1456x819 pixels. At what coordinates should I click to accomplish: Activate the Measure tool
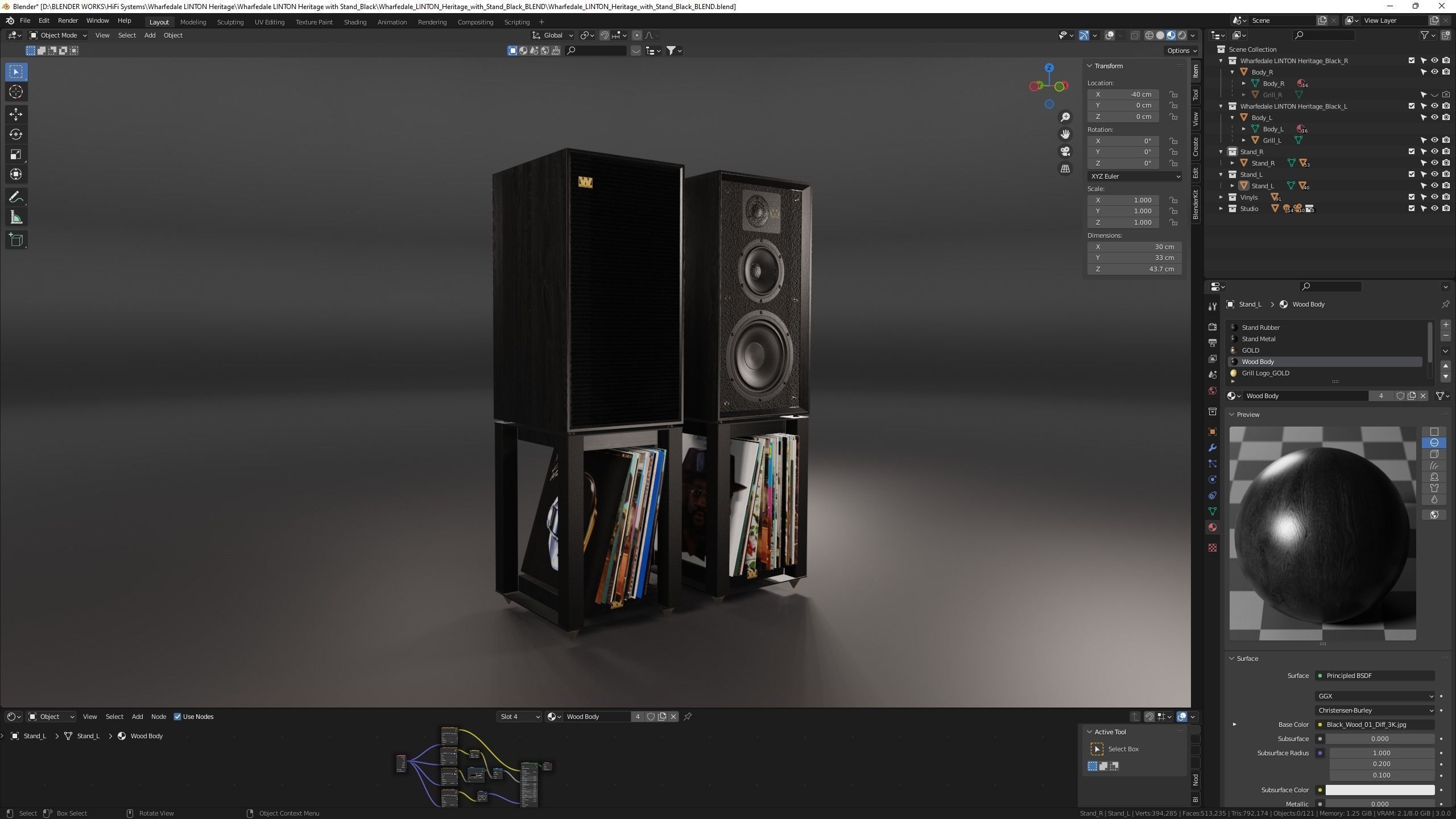tap(15, 218)
